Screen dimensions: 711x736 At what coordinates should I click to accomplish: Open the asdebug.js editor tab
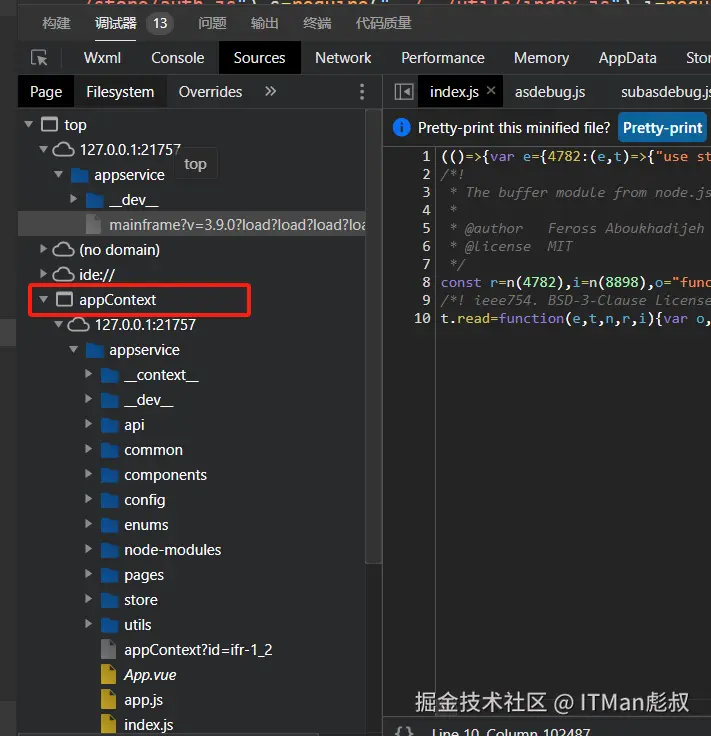(550, 92)
